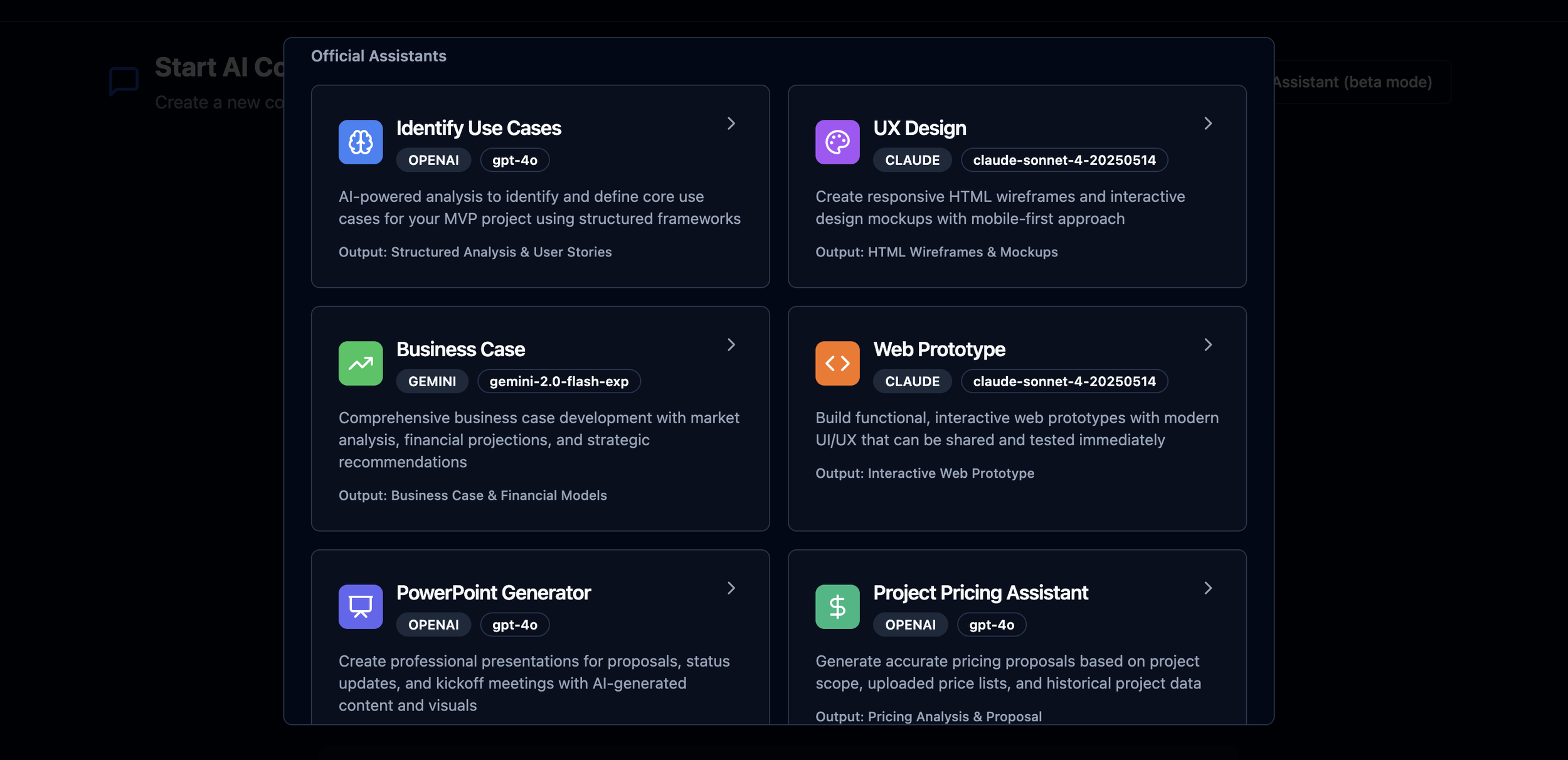Click the OPENAI tag under PowerPoint Generator
Screen dimensions: 1568x760
[433, 625]
